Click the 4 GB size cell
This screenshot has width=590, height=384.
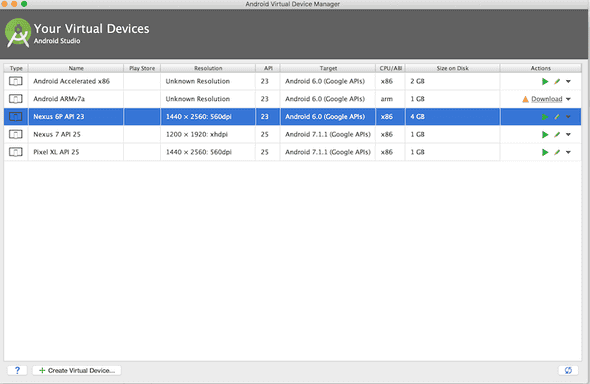pos(453,117)
